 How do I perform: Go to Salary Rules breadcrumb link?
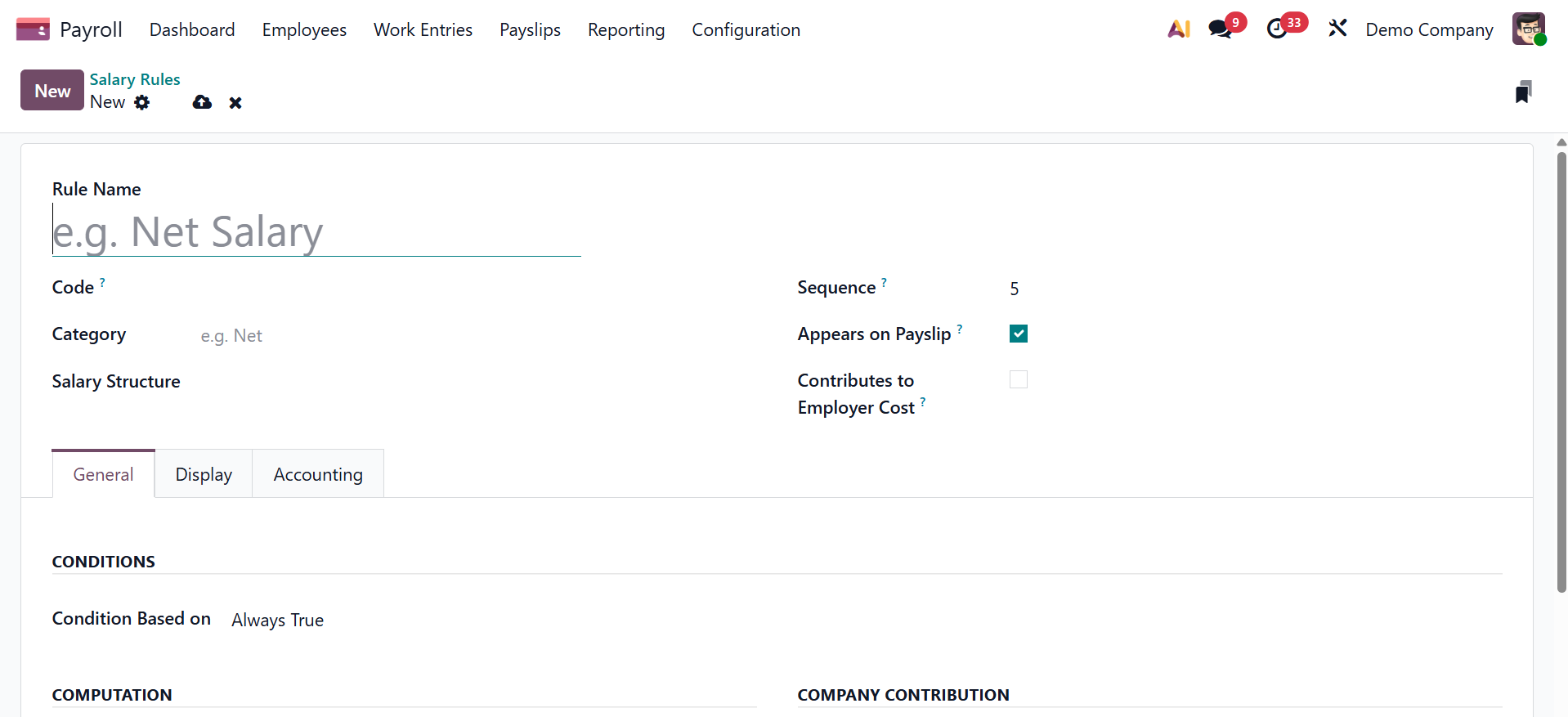coord(135,79)
